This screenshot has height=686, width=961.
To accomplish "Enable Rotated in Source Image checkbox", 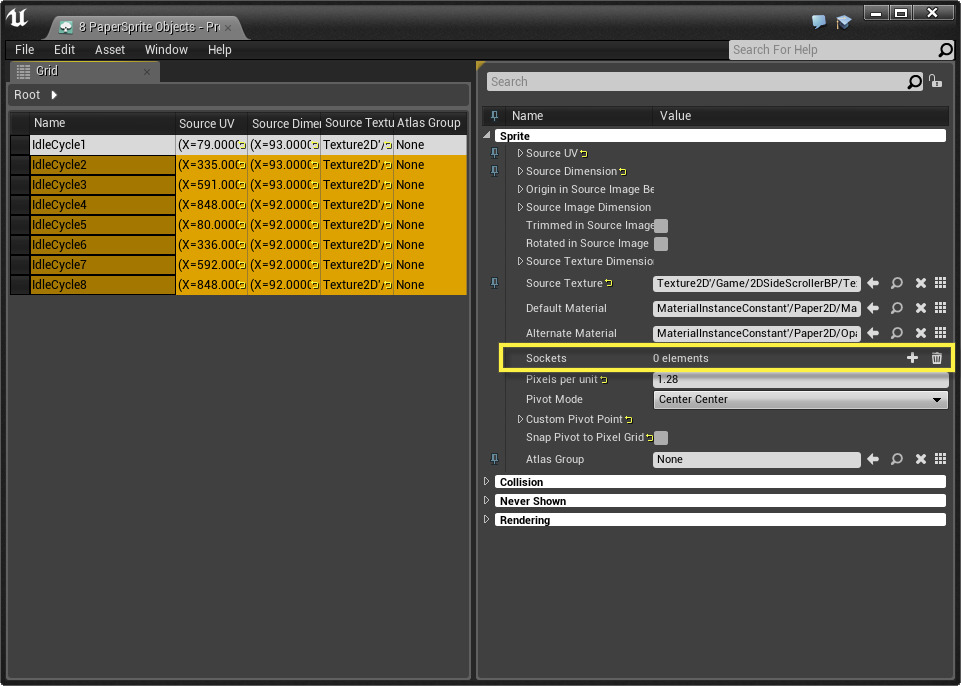I will click(x=661, y=244).
